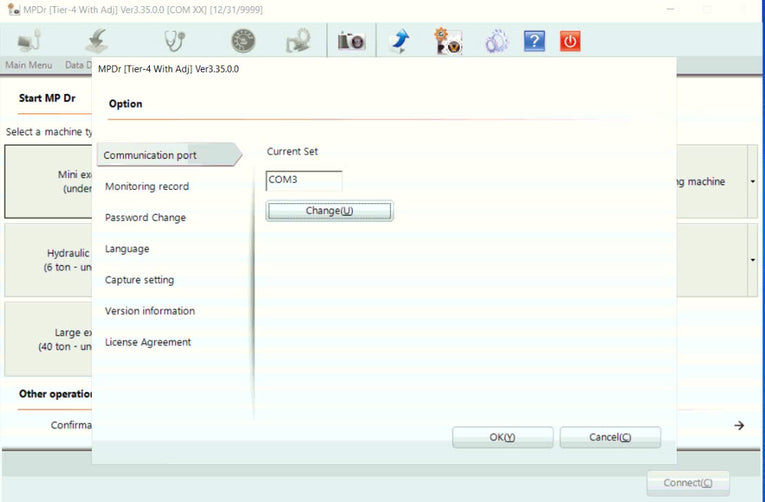Open the blue question mark help icon
Image resolution: width=765 pixels, height=502 pixels.
tap(534, 41)
